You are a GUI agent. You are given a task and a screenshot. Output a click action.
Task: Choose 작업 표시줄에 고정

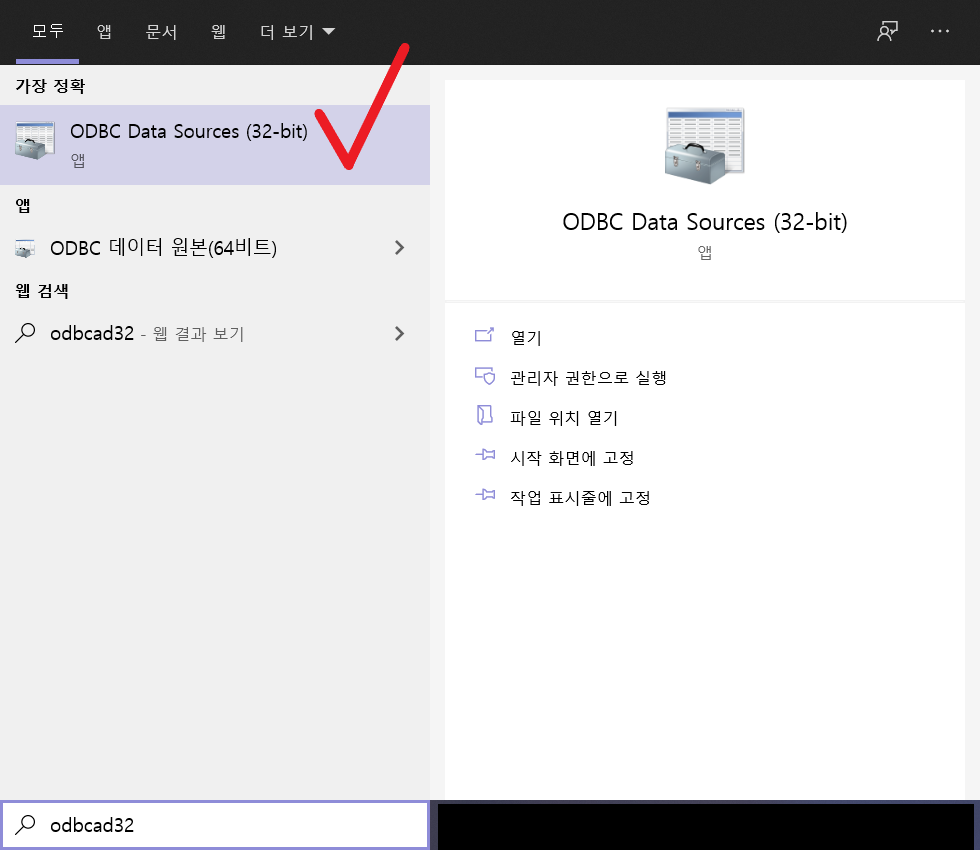pos(580,498)
